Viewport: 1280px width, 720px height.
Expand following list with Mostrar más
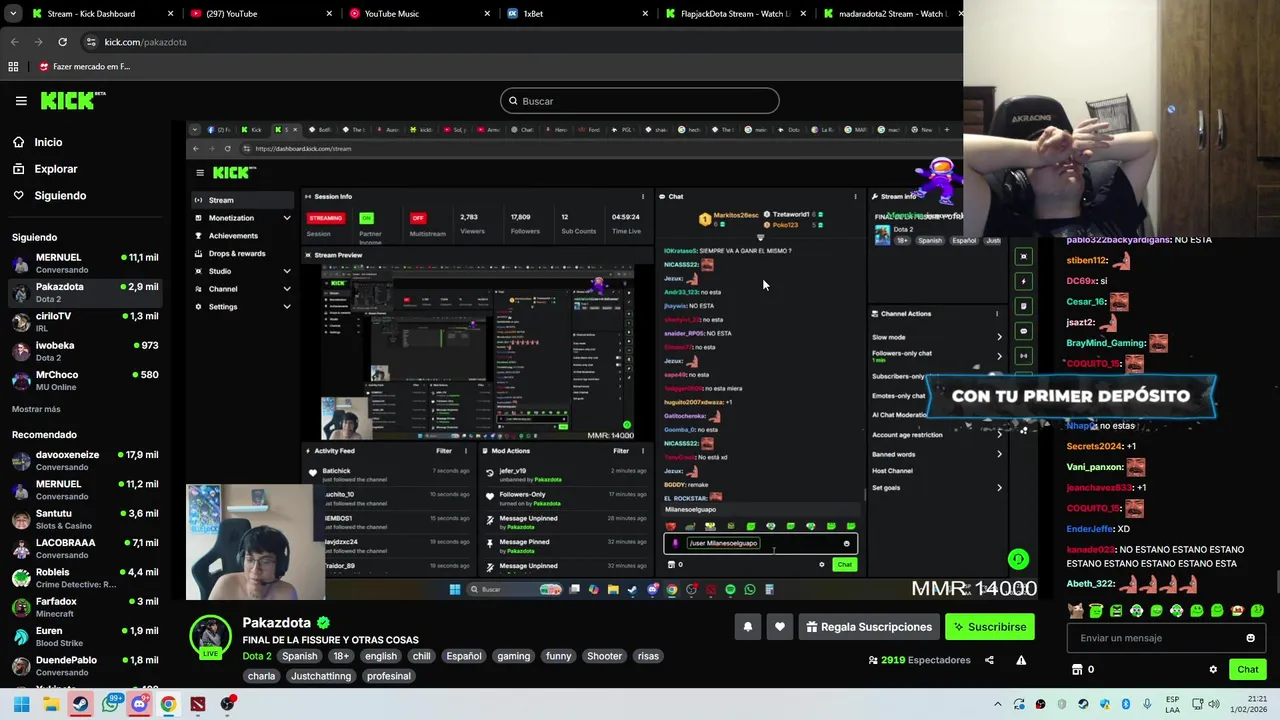[x=36, y=409]
